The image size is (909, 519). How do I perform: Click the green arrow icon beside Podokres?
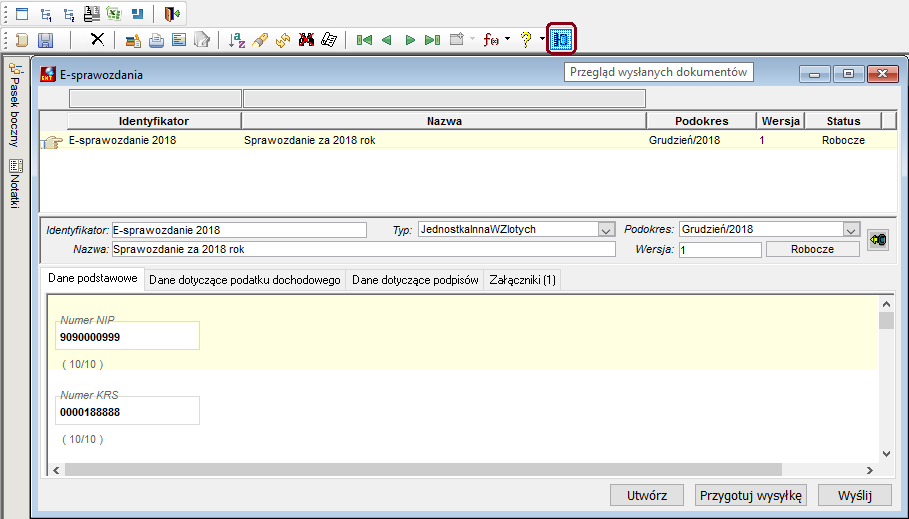878,239
